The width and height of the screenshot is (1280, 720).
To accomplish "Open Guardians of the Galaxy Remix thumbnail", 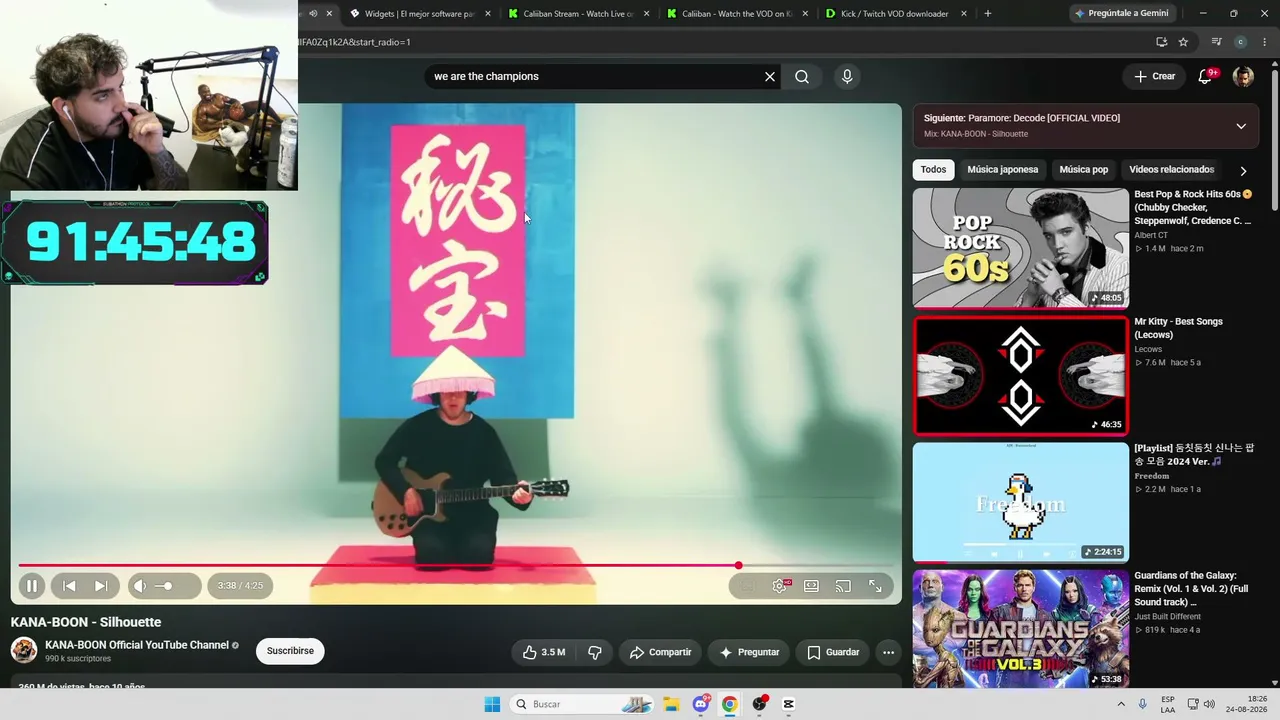I will tap(1020, 629).
